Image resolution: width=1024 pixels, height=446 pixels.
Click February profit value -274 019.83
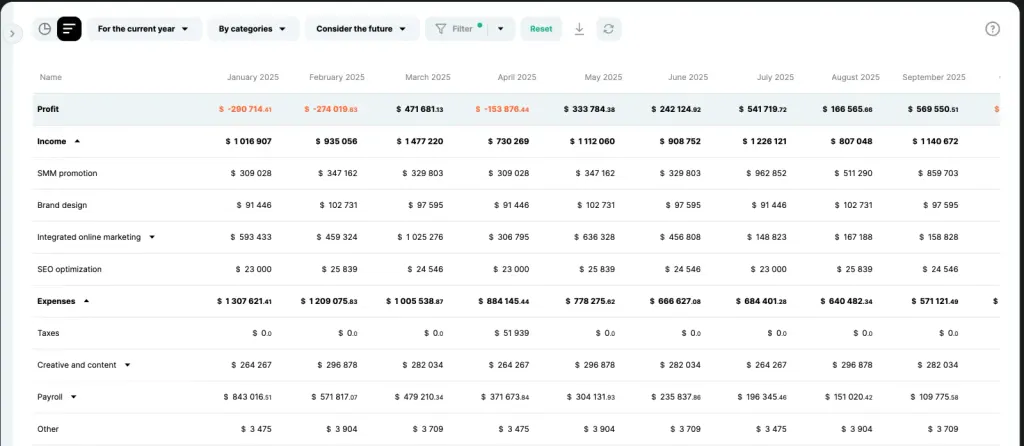[330, 109]
